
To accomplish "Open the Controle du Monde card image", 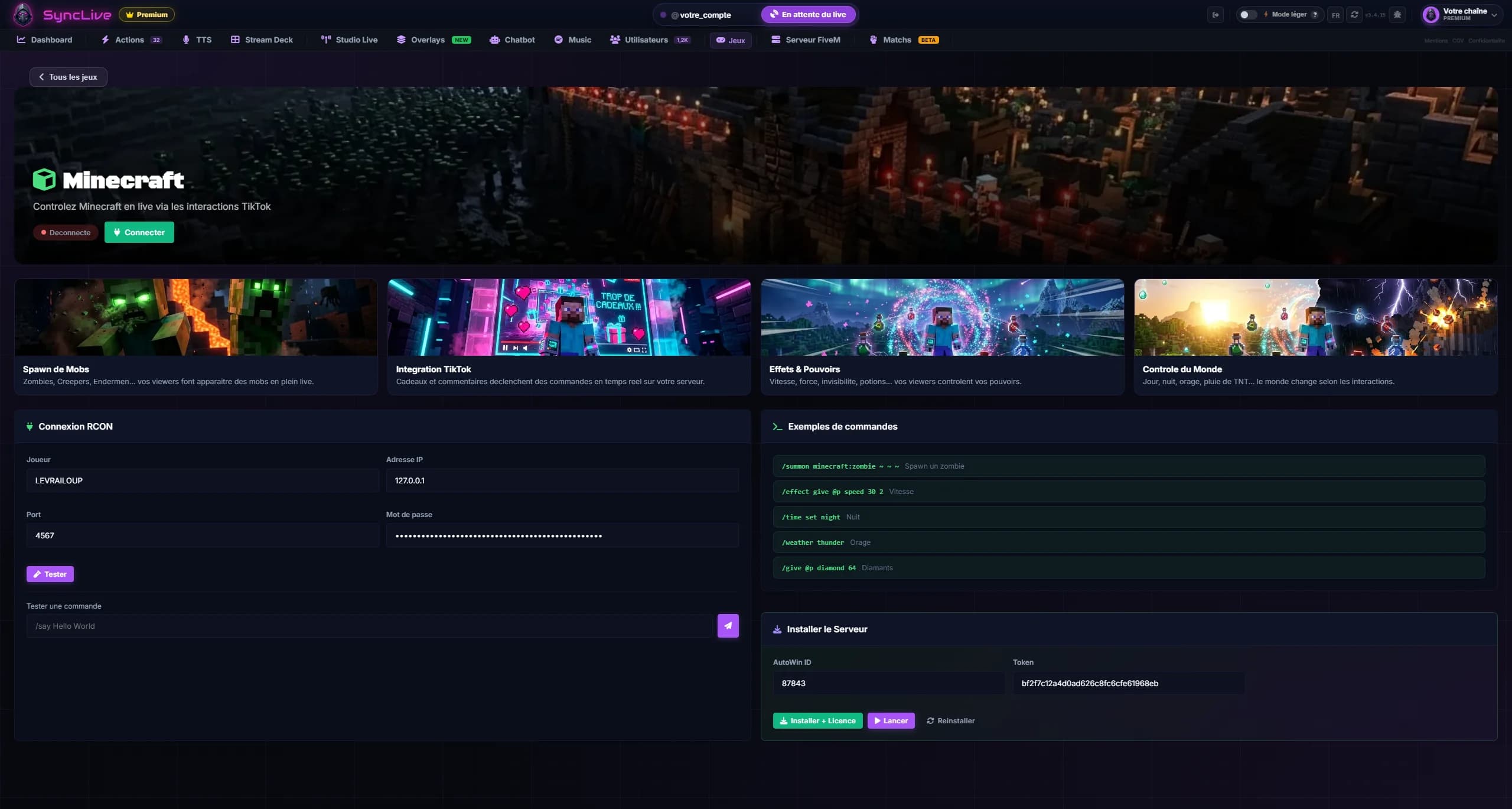I will [x=1316, y=317].
